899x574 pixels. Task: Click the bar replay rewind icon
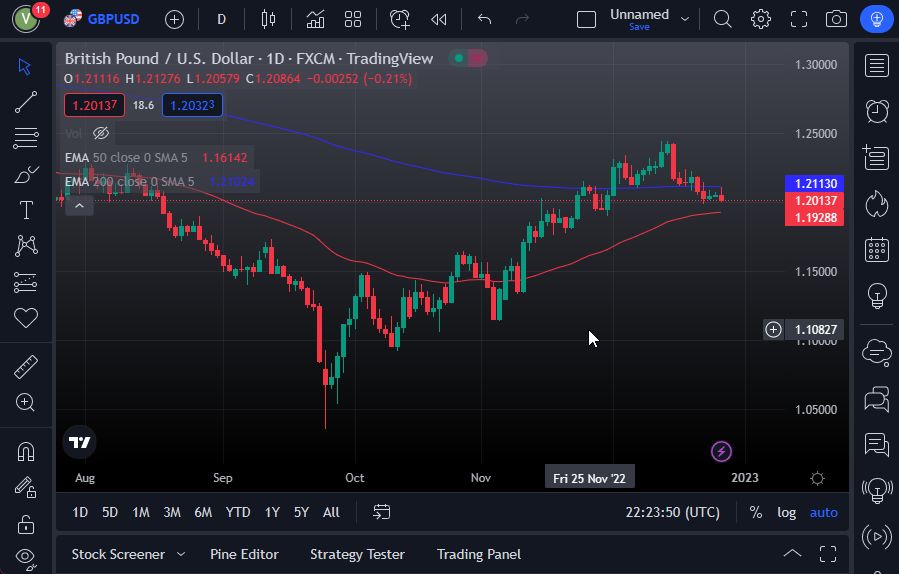coord(438,19)
